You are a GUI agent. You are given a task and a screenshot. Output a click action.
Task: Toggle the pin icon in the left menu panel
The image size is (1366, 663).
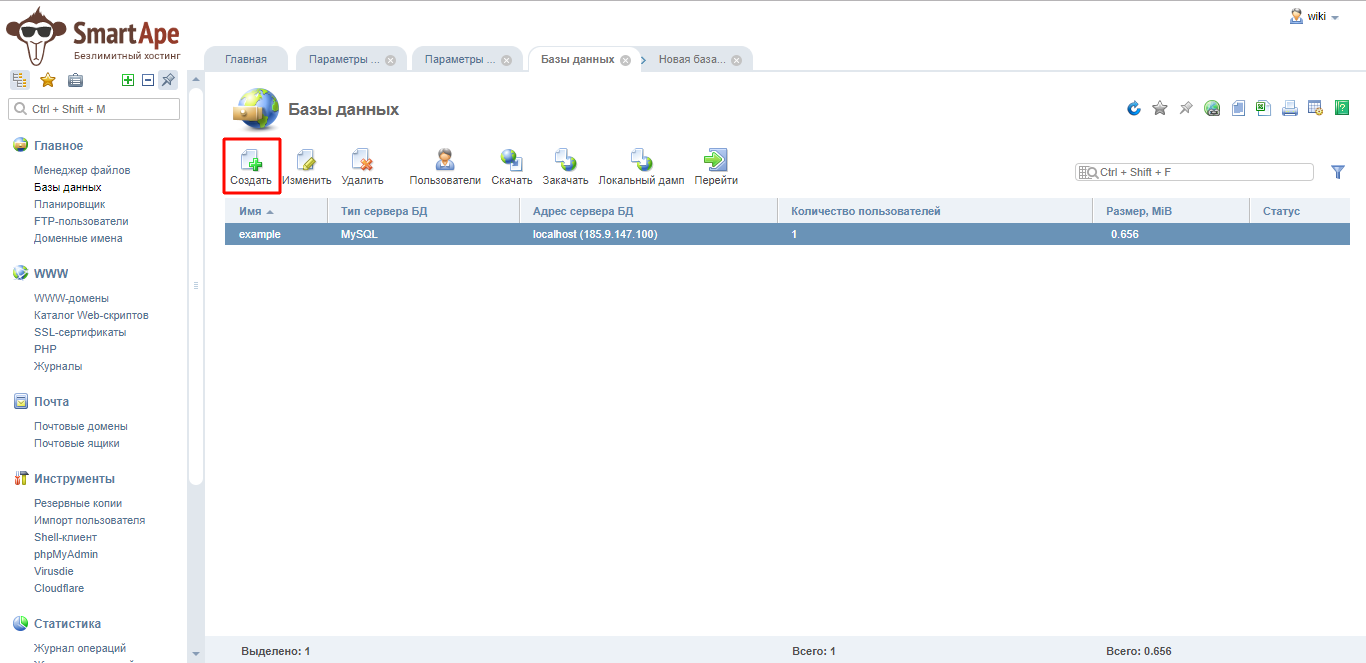tap(168, 81)
